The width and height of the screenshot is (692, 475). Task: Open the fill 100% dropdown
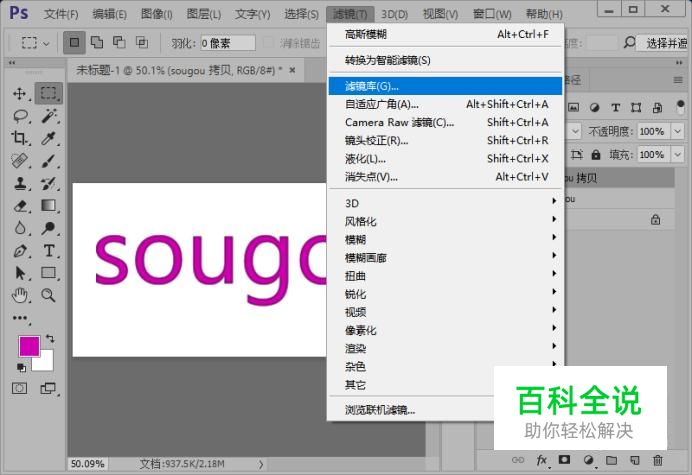tap(677, 155)
